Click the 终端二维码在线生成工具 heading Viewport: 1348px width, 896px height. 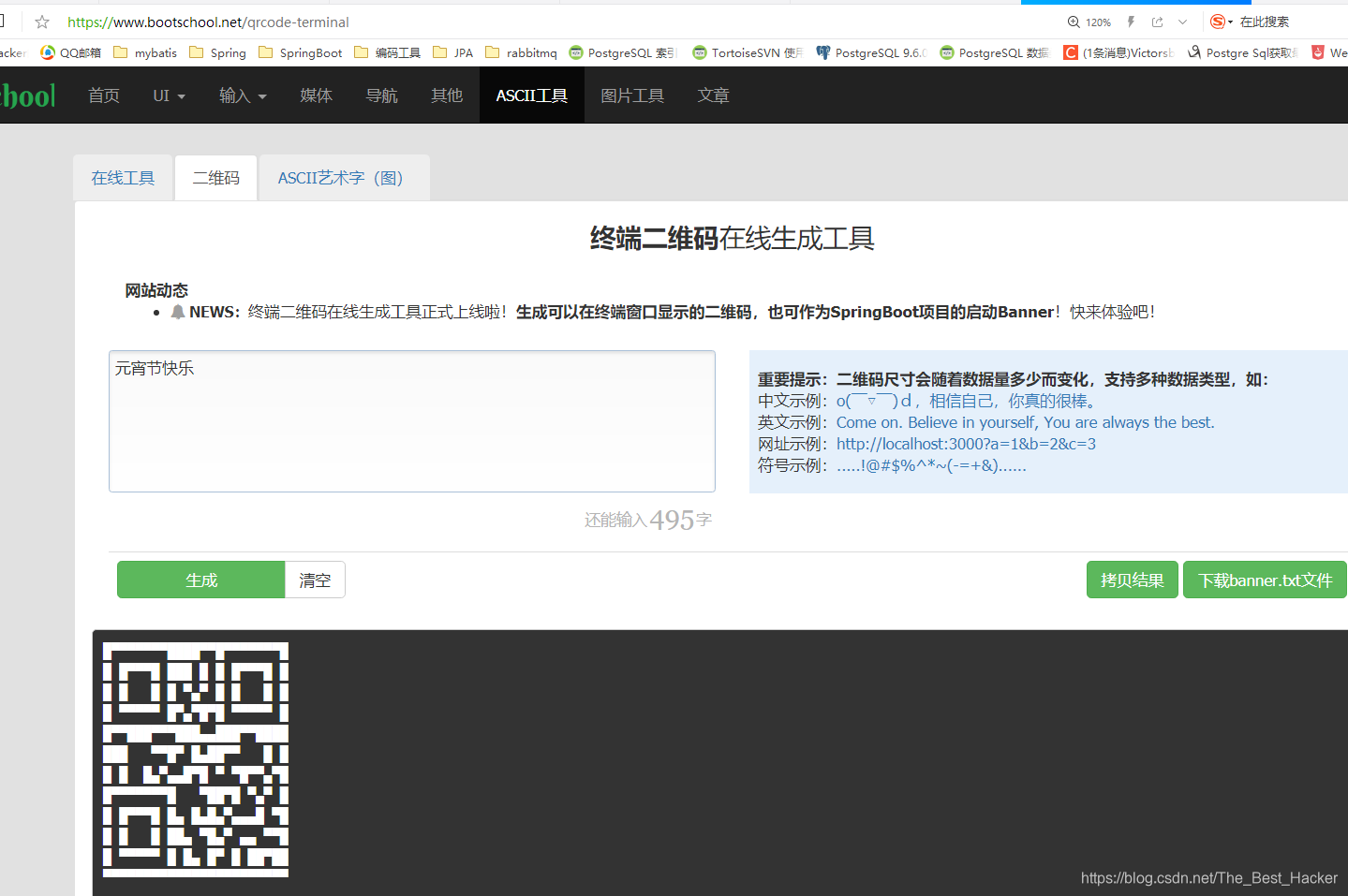[733, 239]
